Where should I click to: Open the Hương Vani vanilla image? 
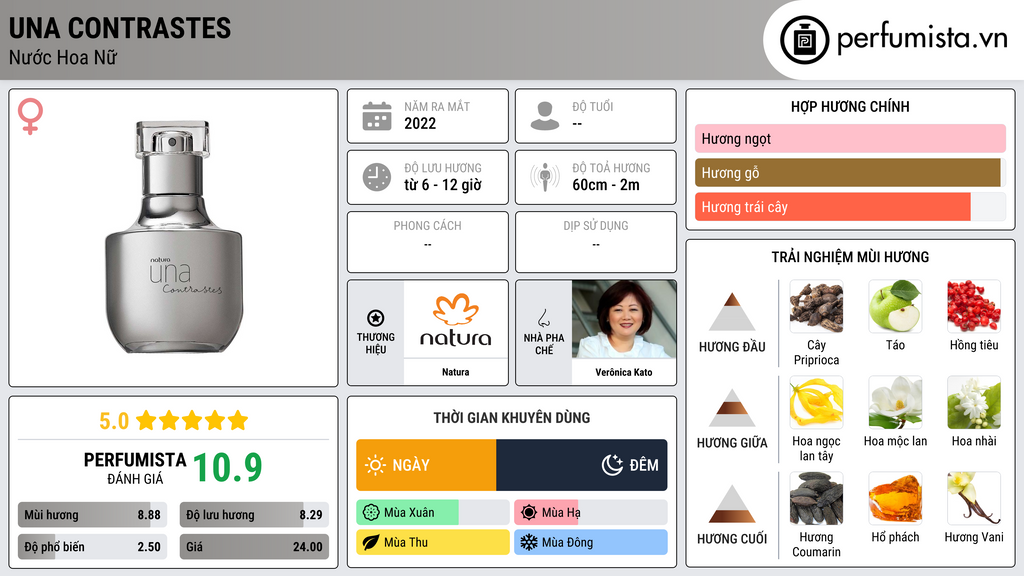974,498
